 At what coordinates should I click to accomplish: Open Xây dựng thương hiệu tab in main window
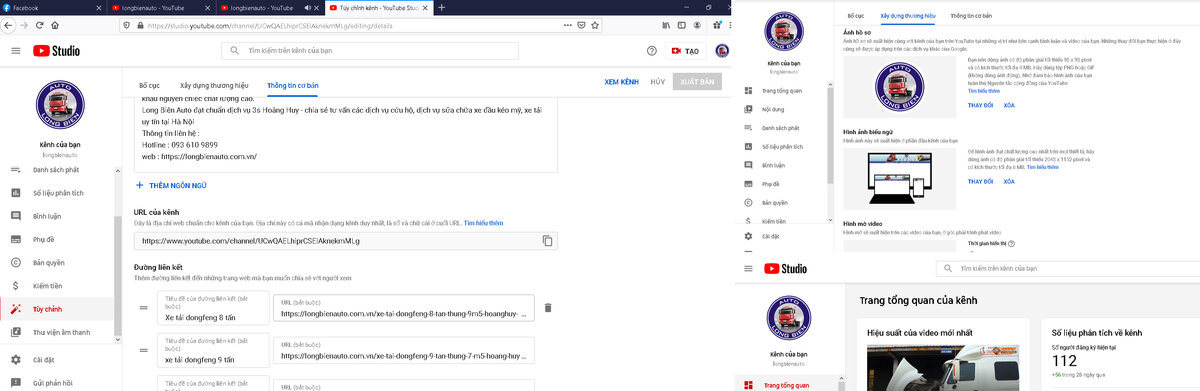213,86
